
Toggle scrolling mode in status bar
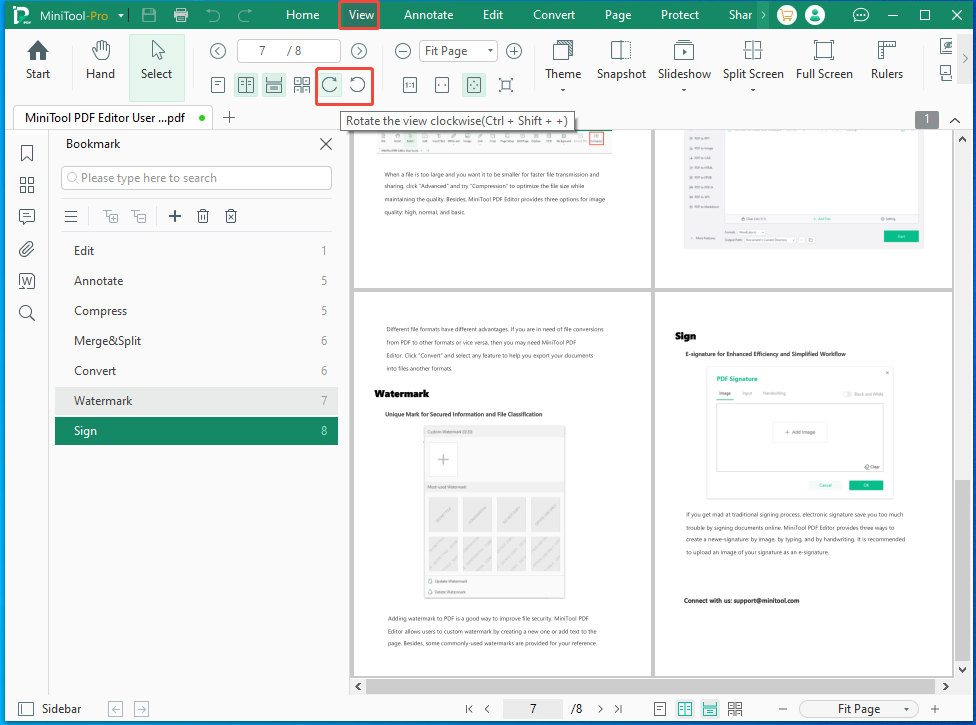[x=710, y=709]
